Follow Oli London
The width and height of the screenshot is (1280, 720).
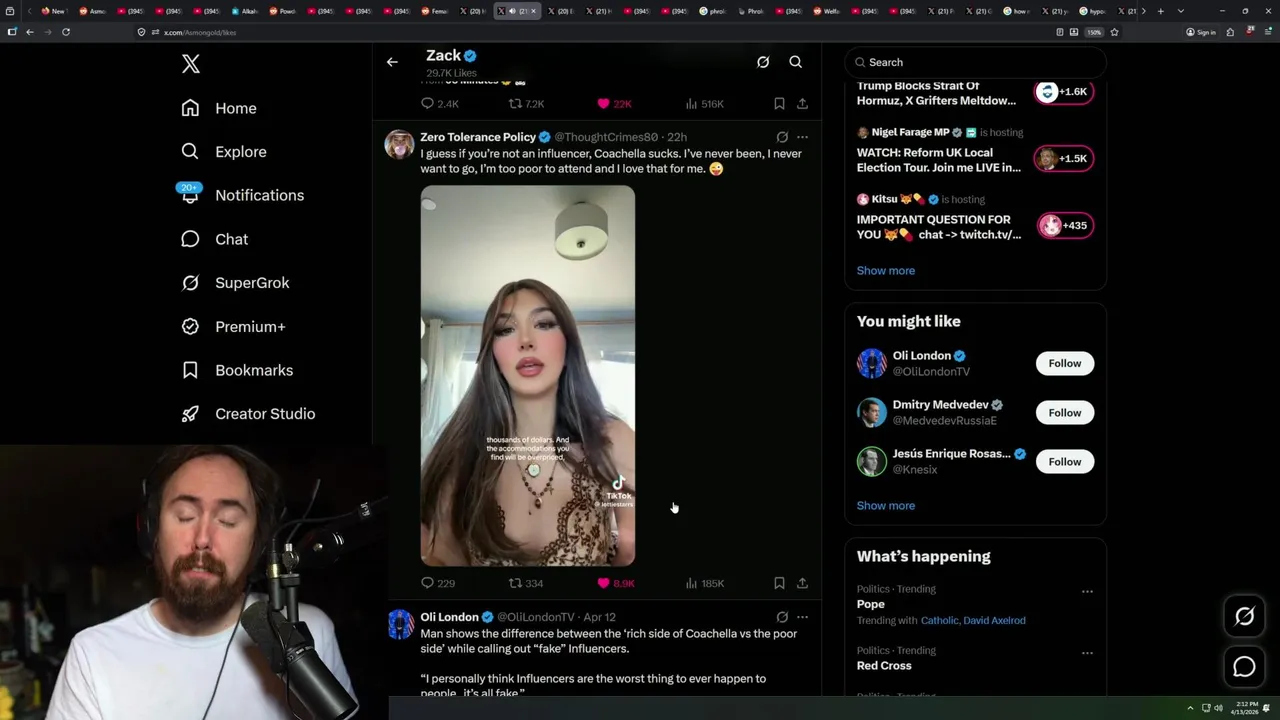(x=1064, y=363)
